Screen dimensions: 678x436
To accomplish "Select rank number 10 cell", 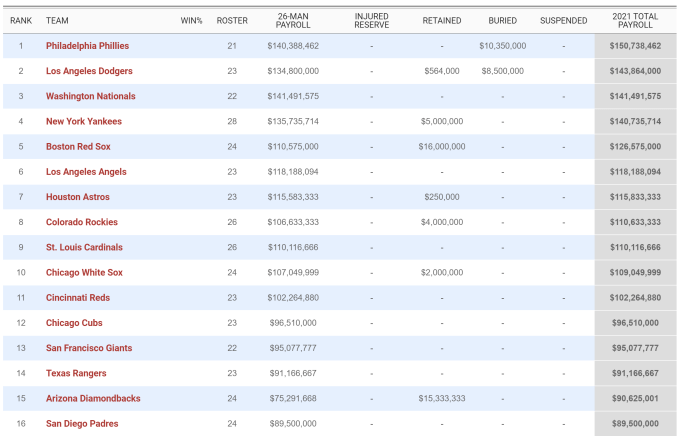I will (x=21, y=272).
